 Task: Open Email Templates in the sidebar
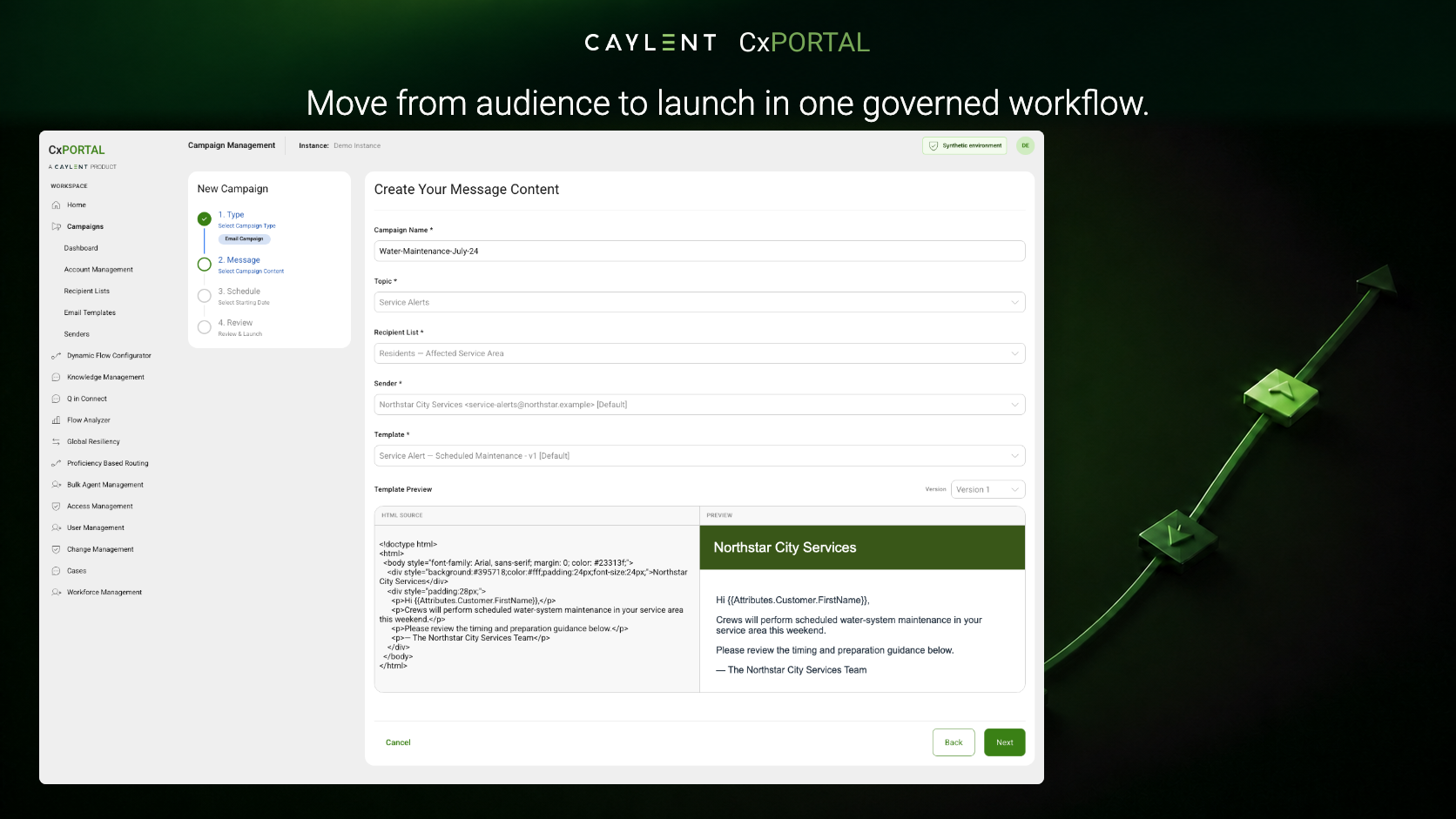point(90,312)
